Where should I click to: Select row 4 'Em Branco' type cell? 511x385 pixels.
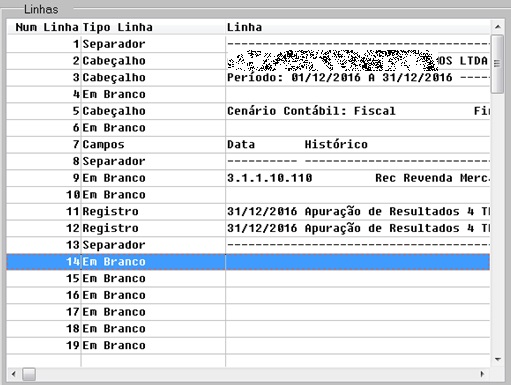coord(153,94)
